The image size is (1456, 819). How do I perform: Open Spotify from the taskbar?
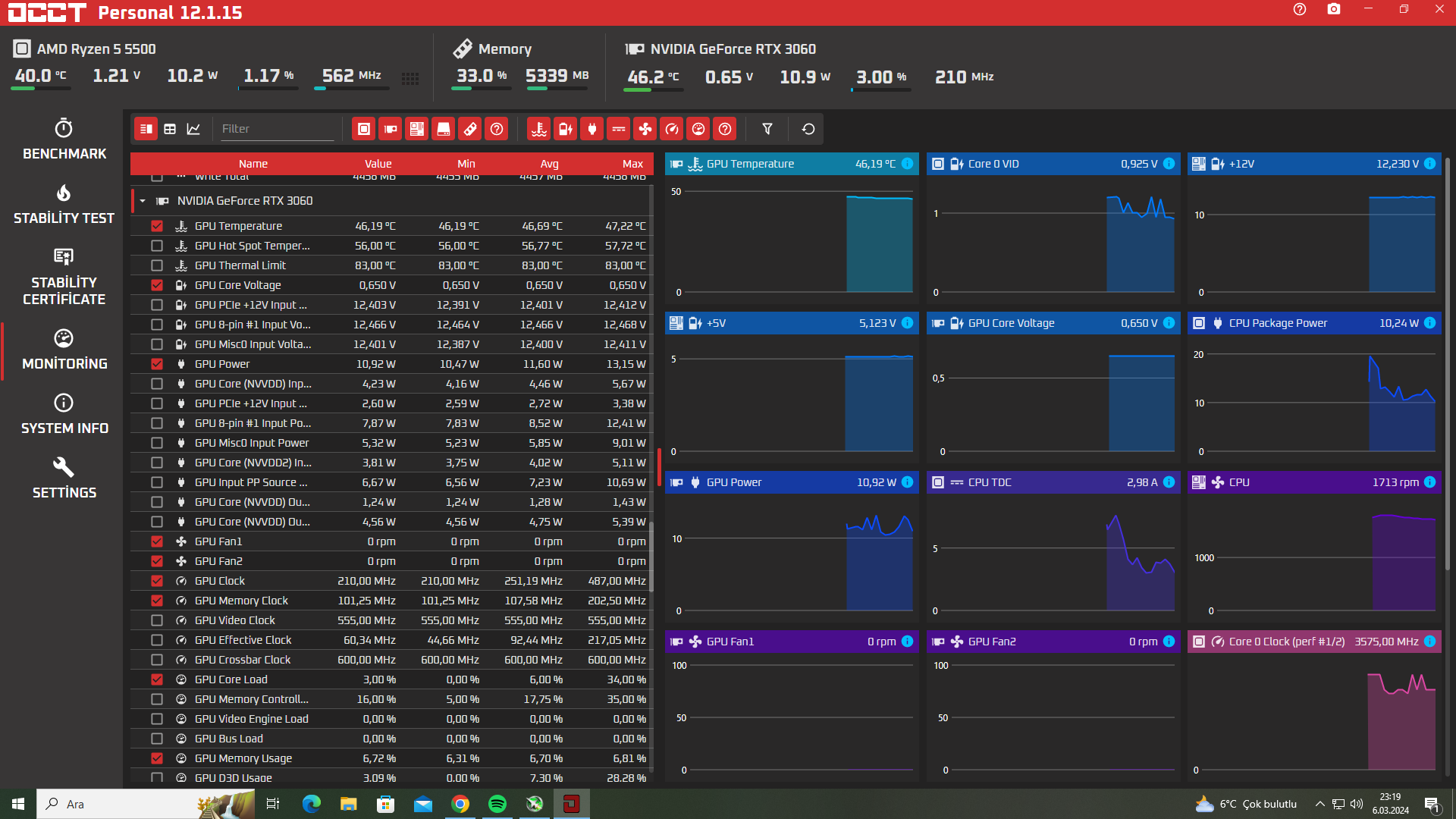pyautogui.click(x=497, y=804)
